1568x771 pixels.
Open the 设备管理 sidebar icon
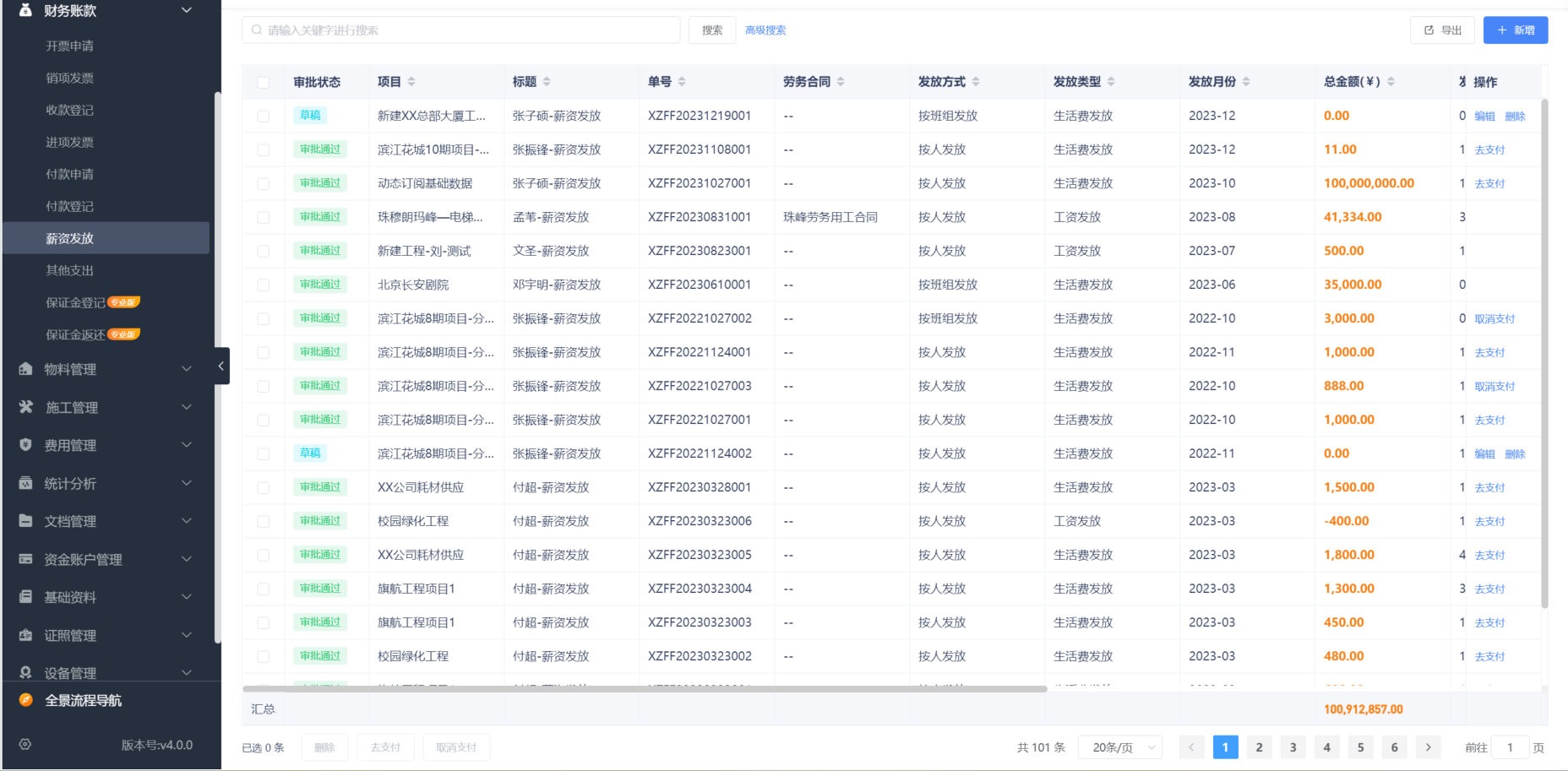[x=24, y=673]
